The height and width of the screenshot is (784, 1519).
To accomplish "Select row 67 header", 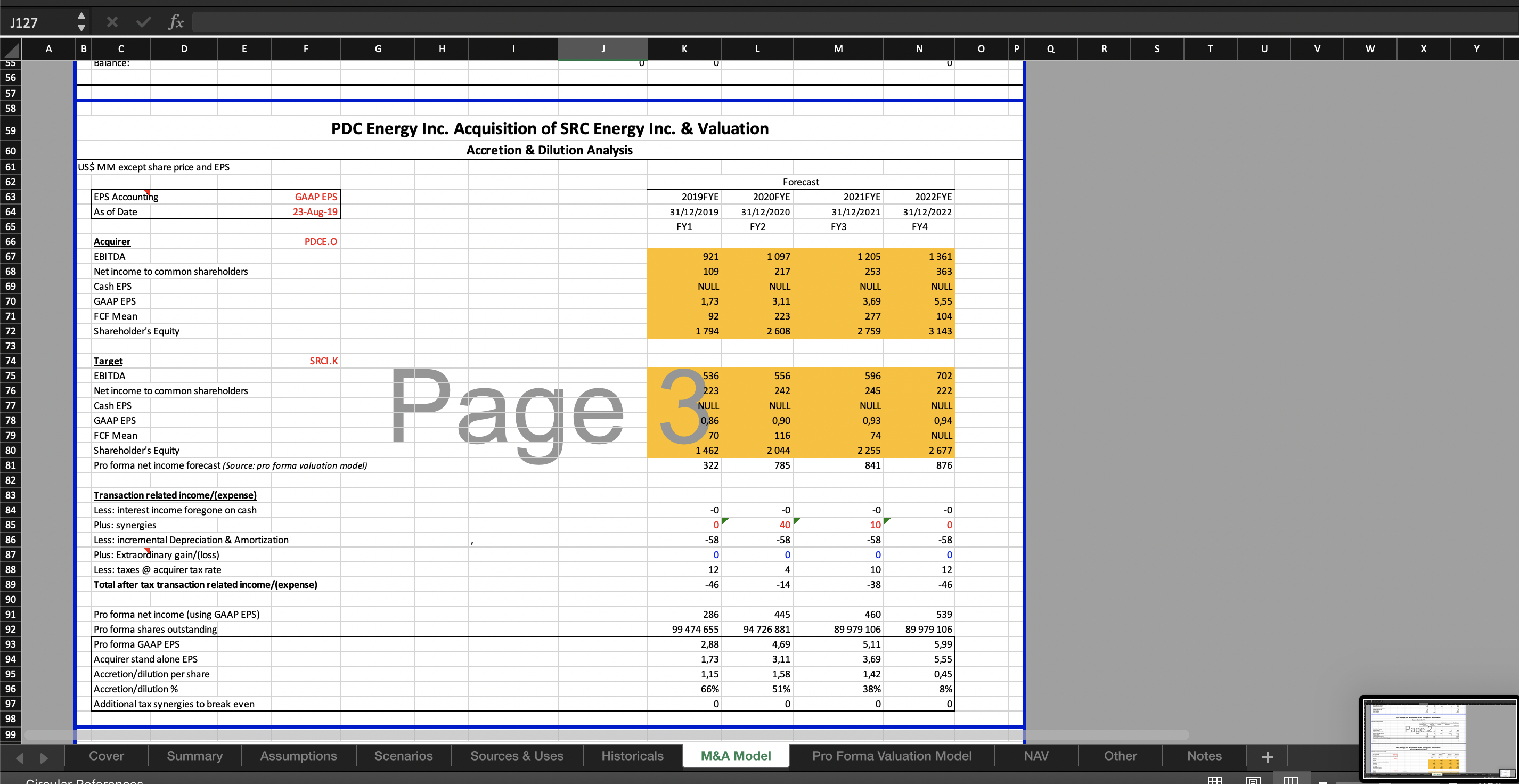I will point(11,256).
